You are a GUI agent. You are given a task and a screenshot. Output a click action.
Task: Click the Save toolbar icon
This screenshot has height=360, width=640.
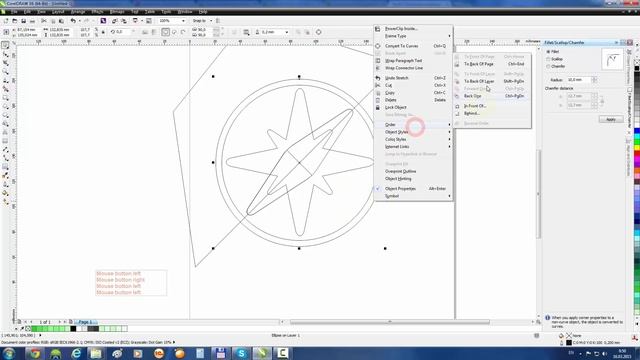click(23, 21)
